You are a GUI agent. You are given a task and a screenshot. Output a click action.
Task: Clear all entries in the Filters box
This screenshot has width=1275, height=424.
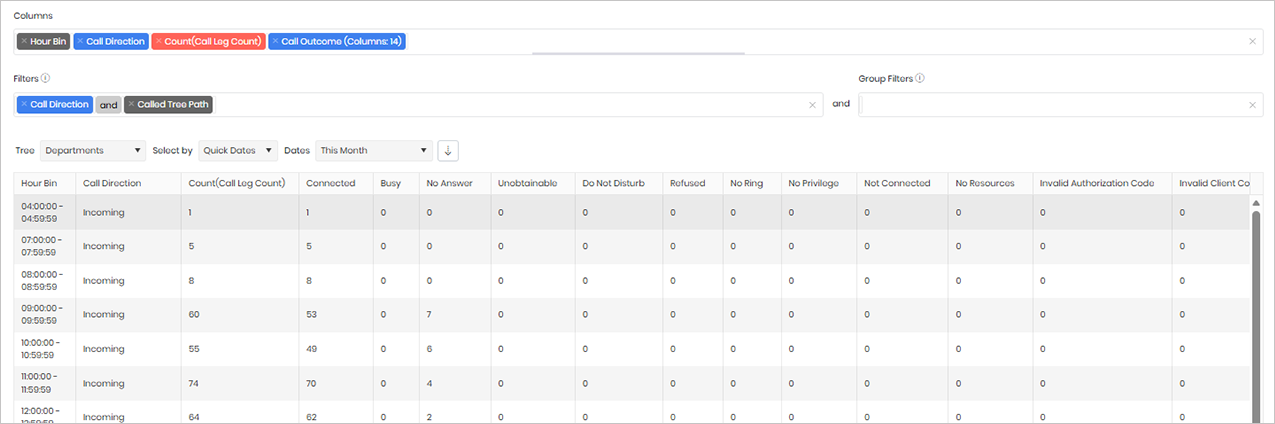[812, 105]
